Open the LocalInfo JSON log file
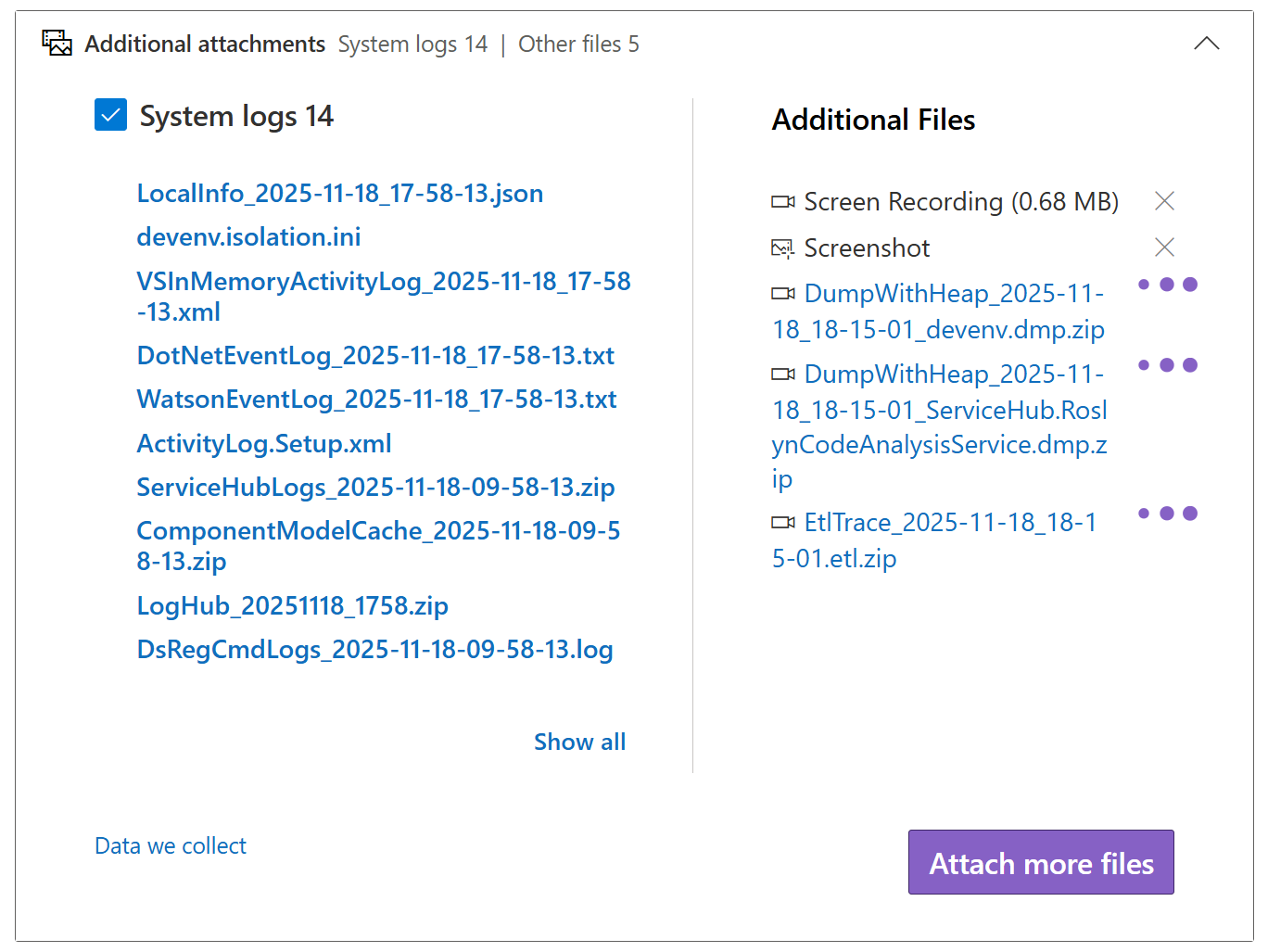Screen dimensions: 1268x952 [339, 193]
